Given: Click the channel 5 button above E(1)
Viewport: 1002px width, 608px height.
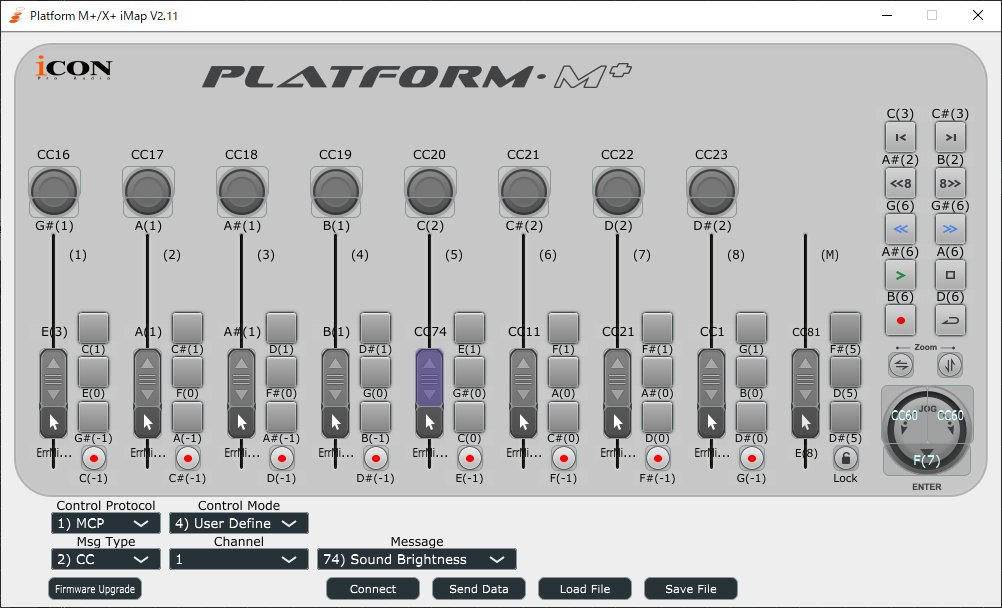Looking at the screenshot, I should tap(469, 328).
